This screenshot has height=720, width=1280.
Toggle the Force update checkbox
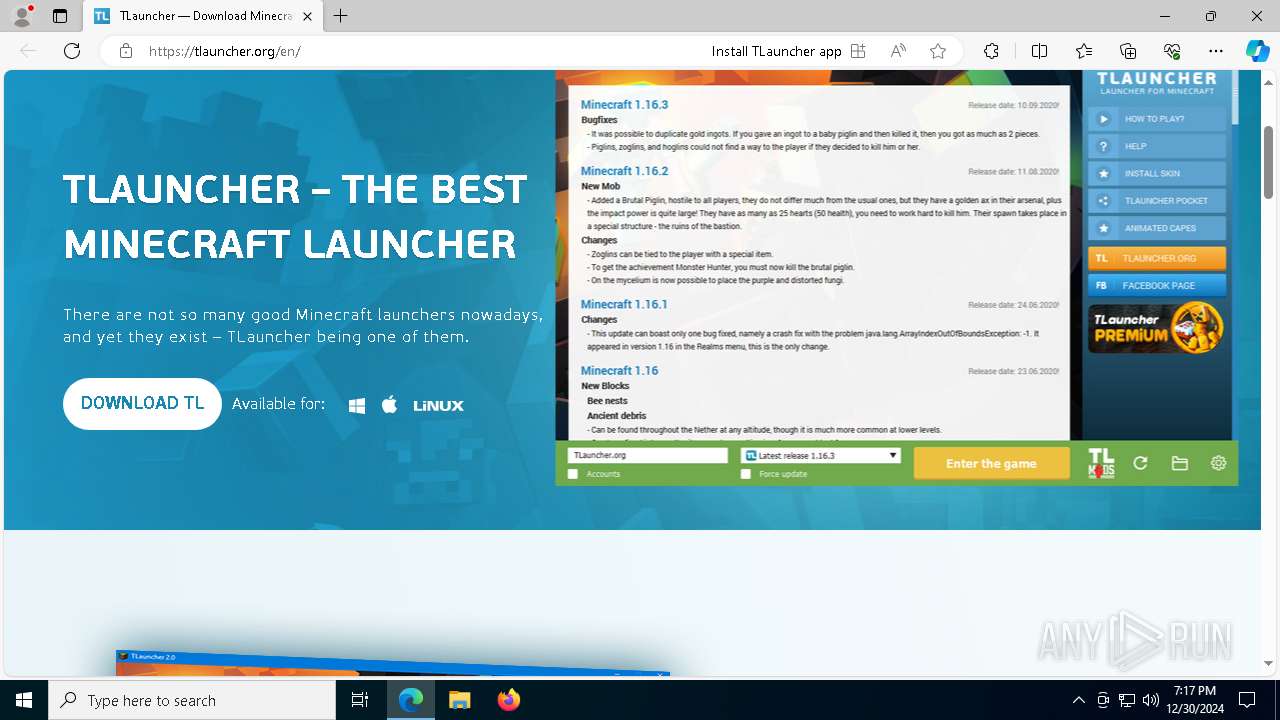pos(746,474)
